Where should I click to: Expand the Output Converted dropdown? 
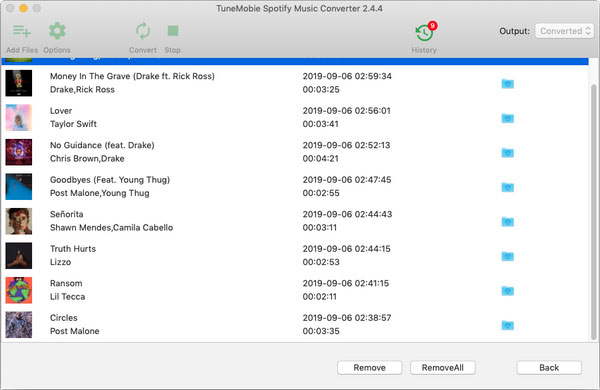[564, 31]
